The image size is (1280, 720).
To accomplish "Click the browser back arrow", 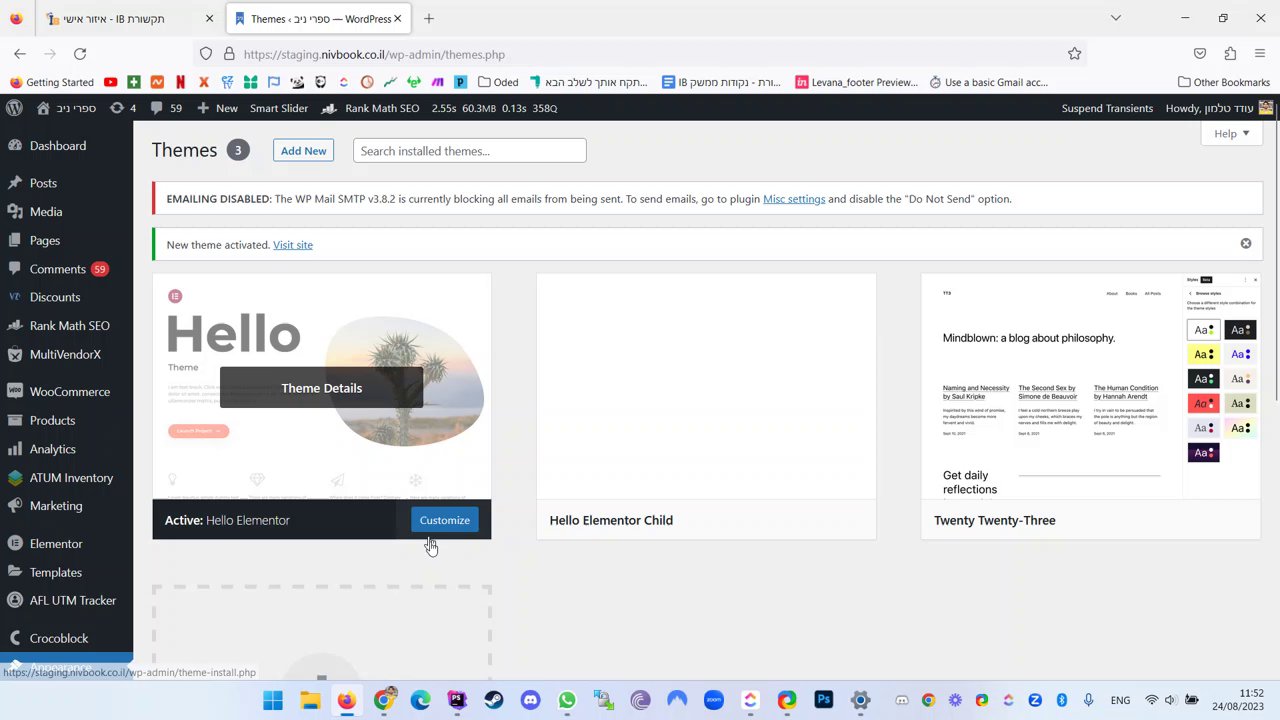I will (x=20, y=54).
